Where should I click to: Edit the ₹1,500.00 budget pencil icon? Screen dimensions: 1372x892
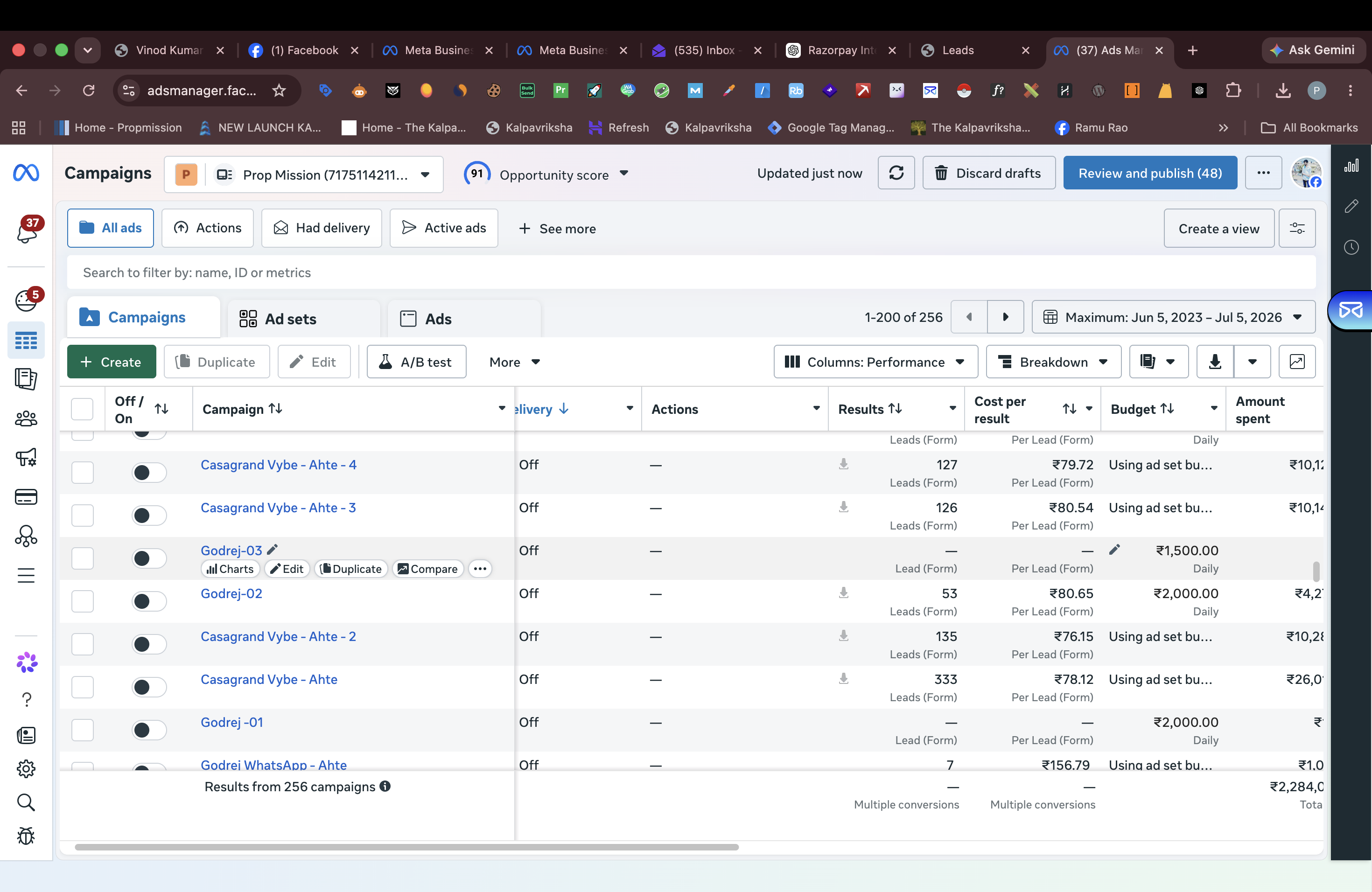1114,550
